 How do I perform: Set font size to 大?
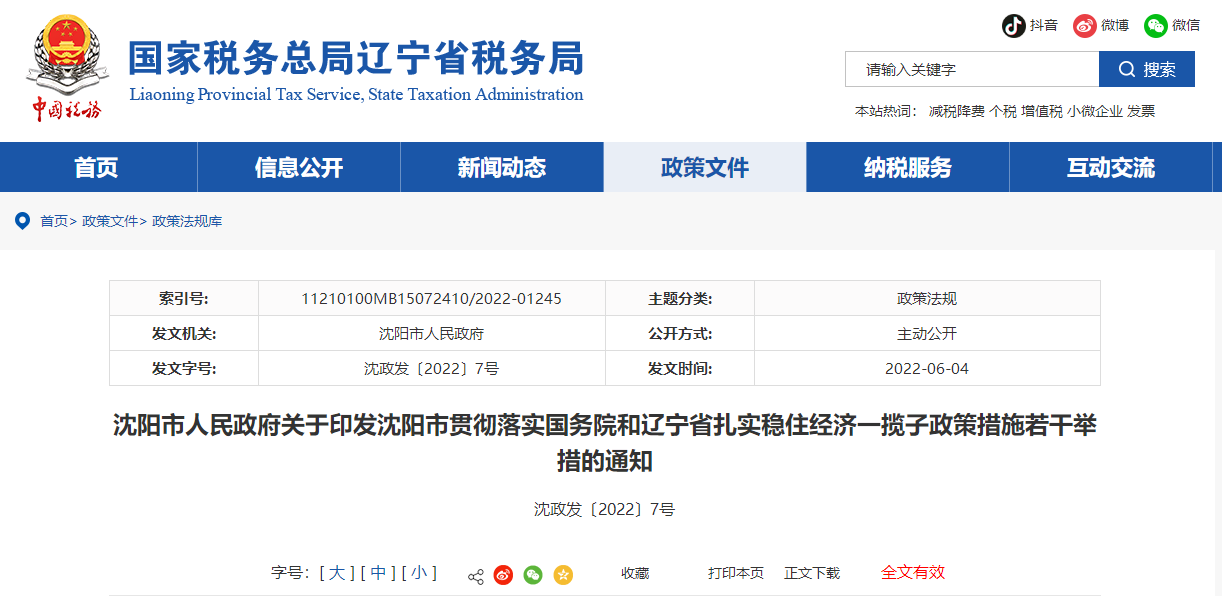click(x=337, y=573)
